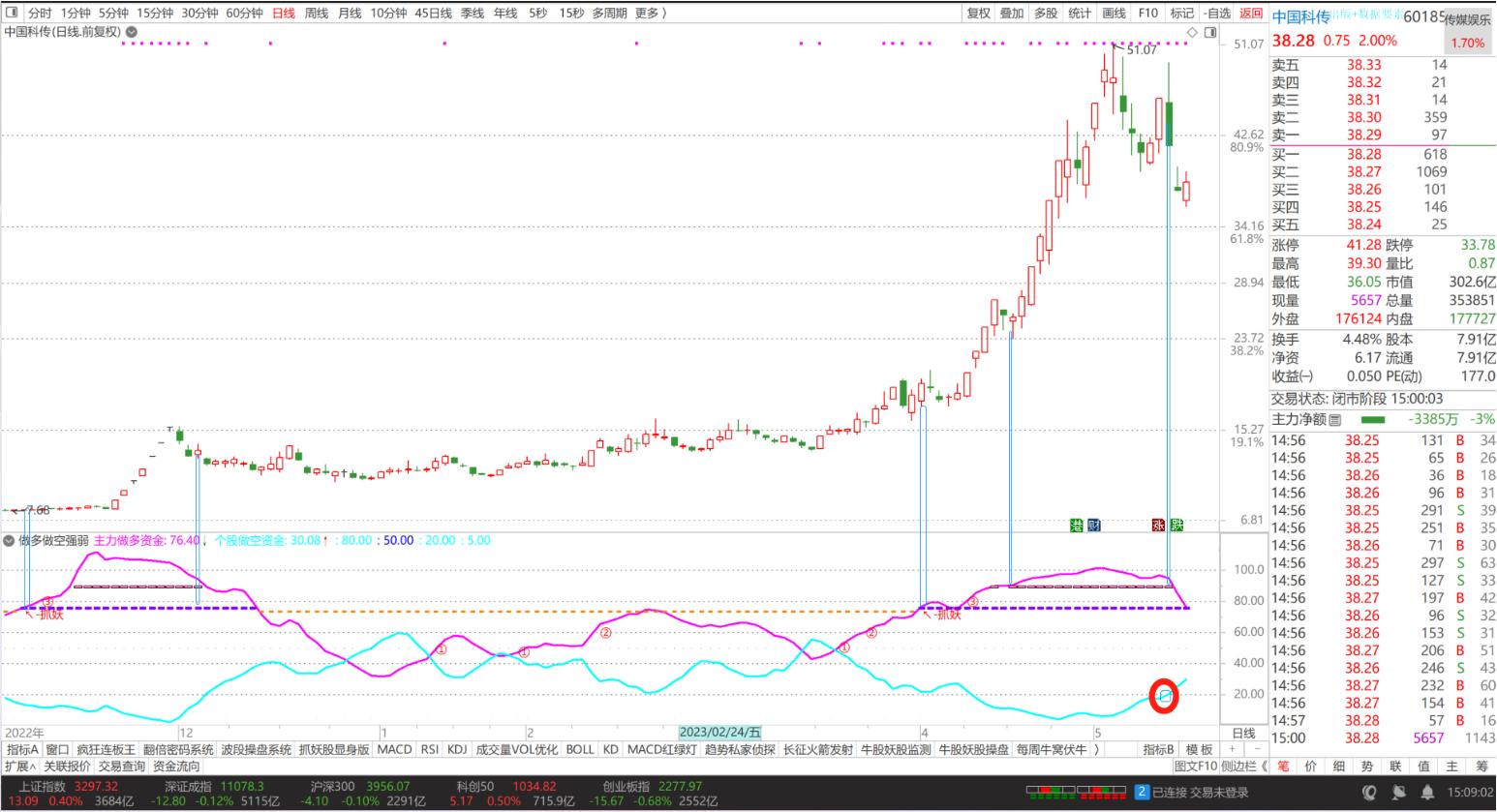This screenshot has width=1497, height=812.
Task: Select the MACD indicator tab
Action: click(x=394, y=749)
